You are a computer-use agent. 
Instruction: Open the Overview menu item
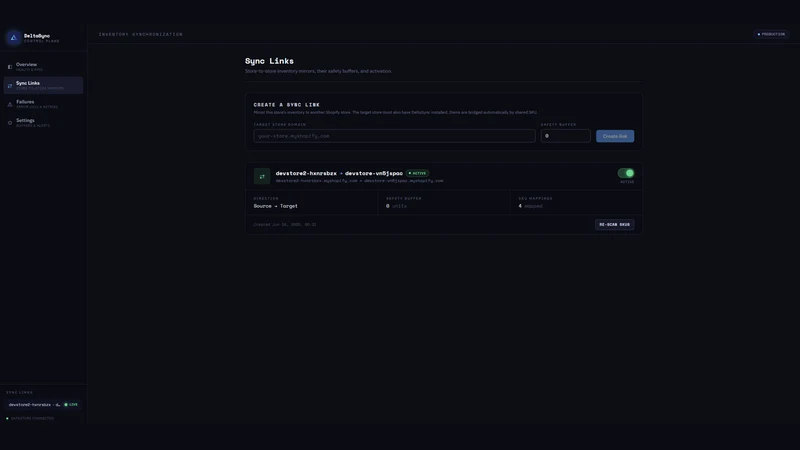43,67
